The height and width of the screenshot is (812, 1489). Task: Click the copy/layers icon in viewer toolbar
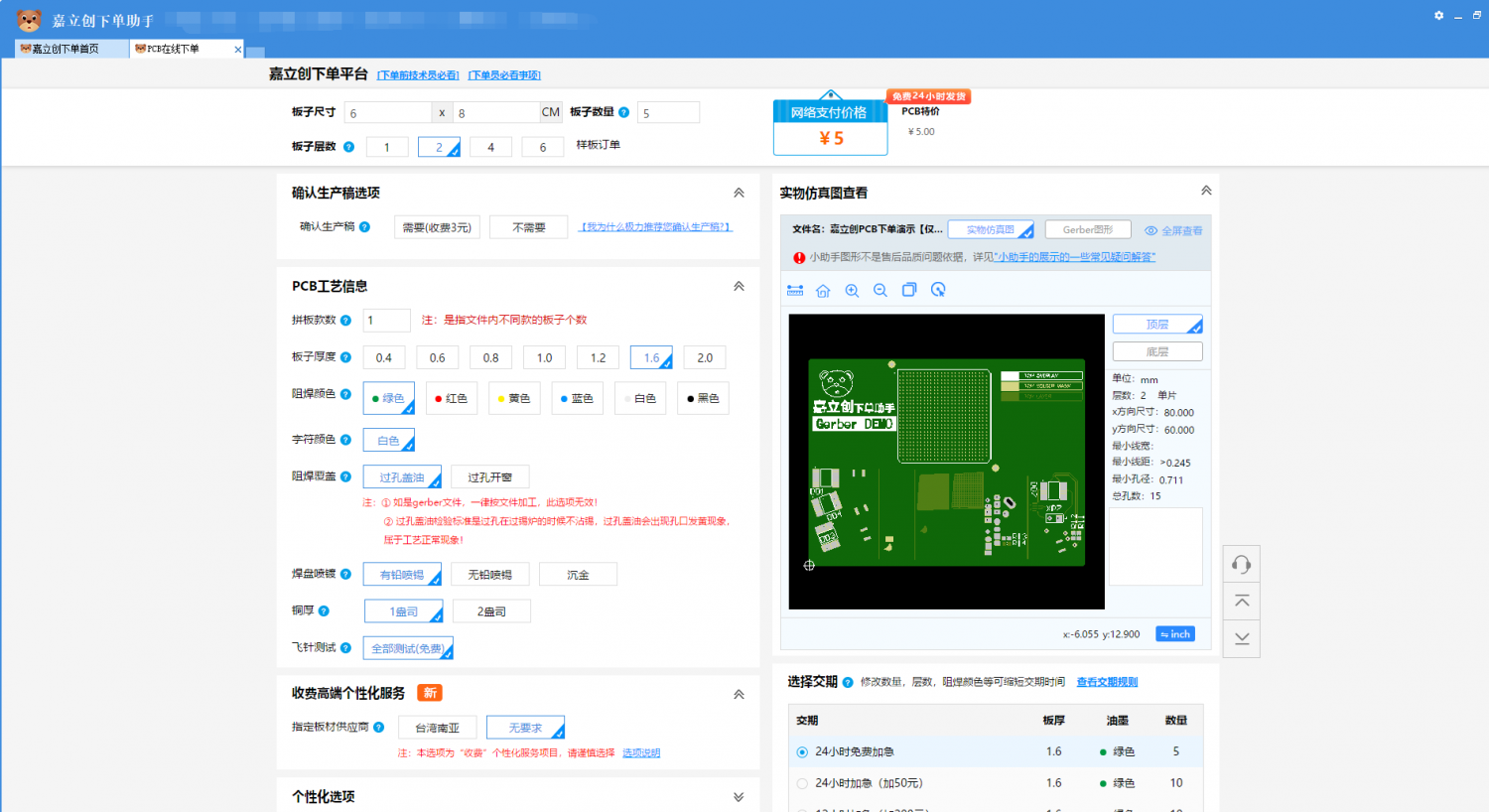click(x=909, y=290)
